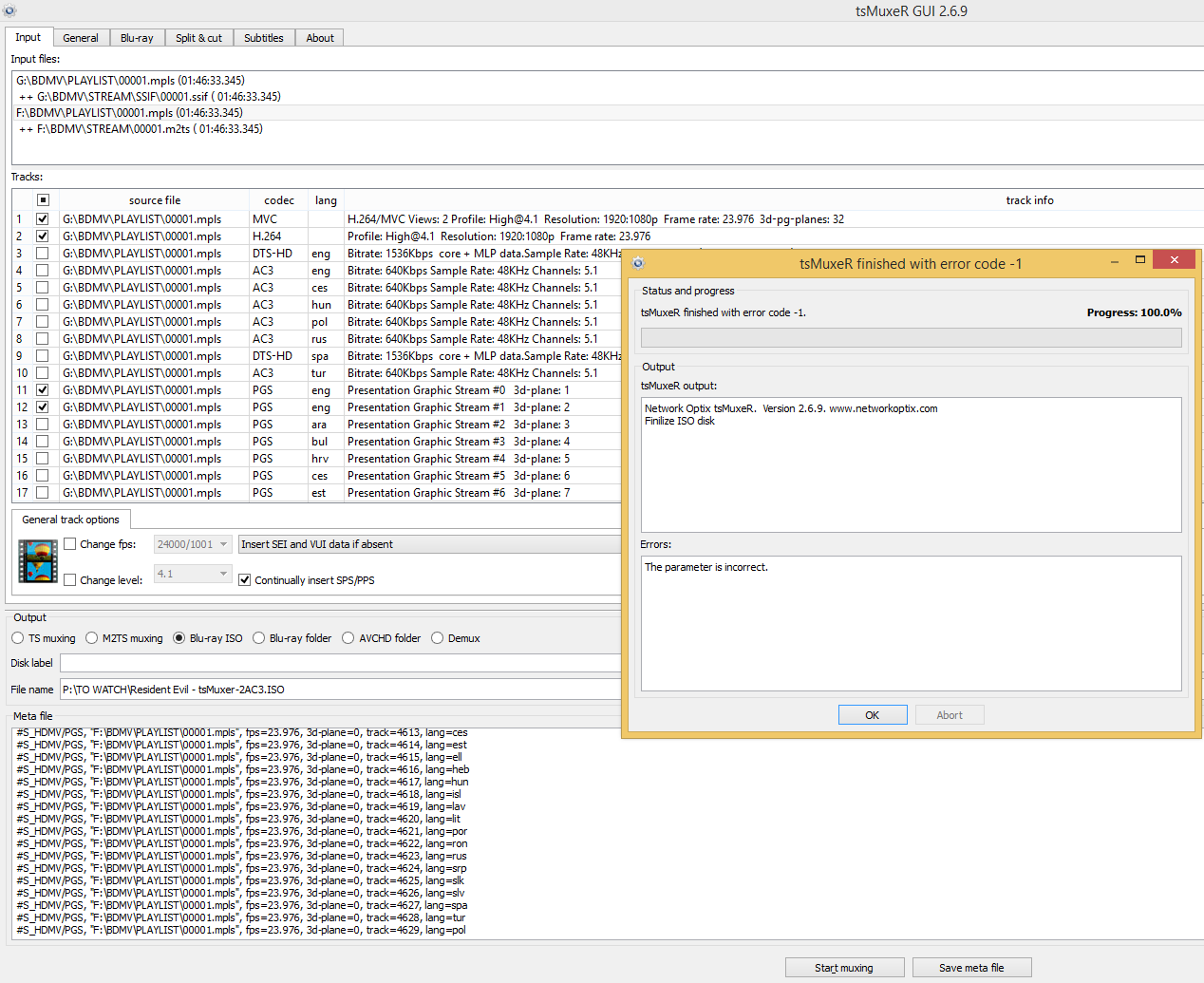Image resolution: width=1204 pixels, height=983 pixels.
Task: Click the Disk label input field
Action: [340, 663]
